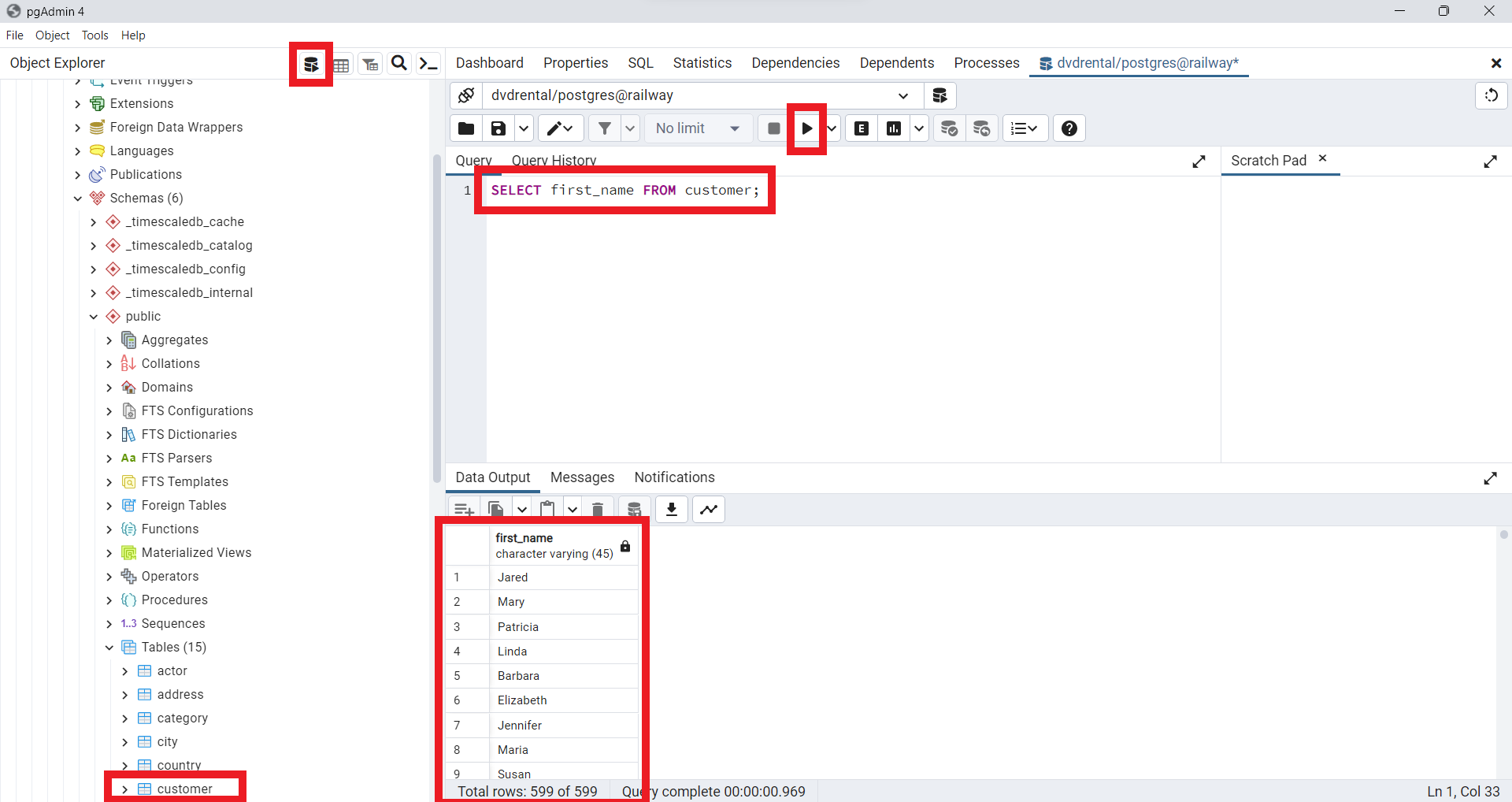Open filter options dropdown arrow

click(630, 128)
